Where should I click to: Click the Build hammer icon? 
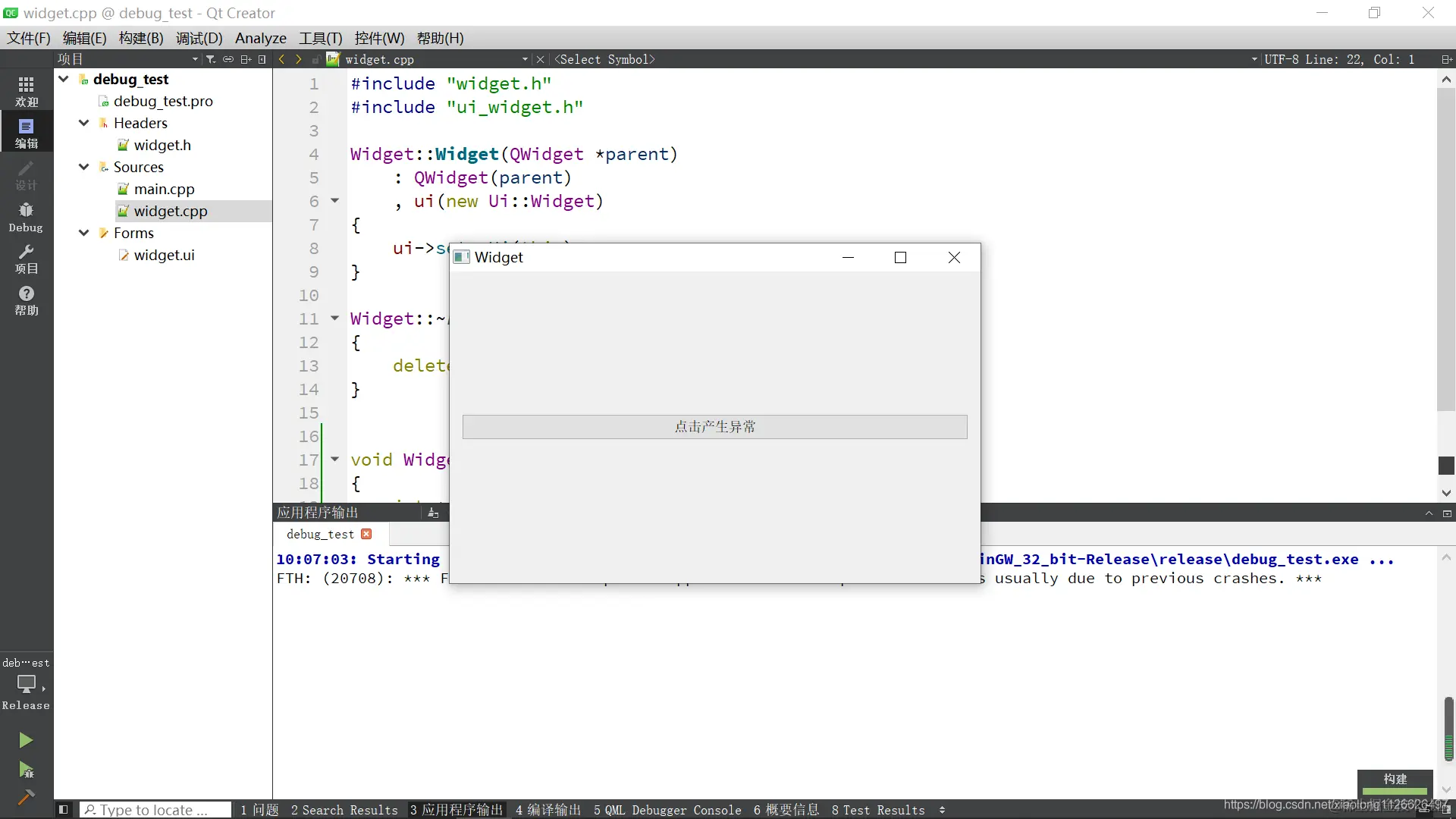click(x=26, y=797)
